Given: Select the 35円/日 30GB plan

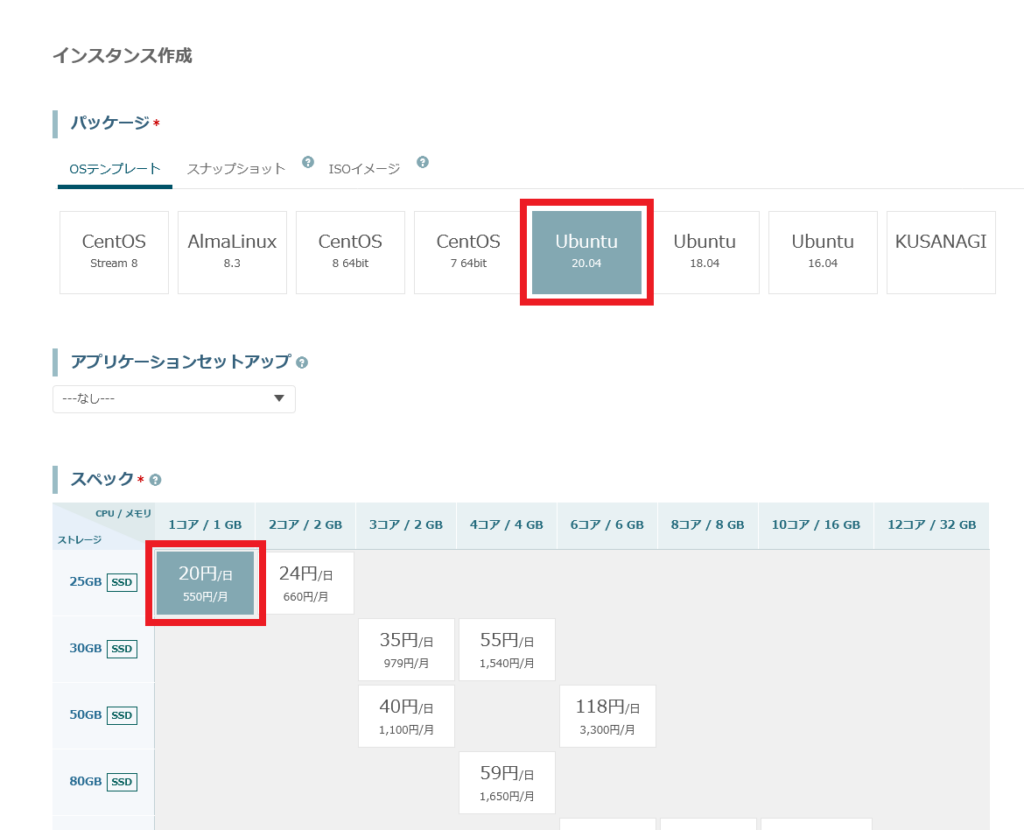Looking at the screenshot, I should point(406,650).
